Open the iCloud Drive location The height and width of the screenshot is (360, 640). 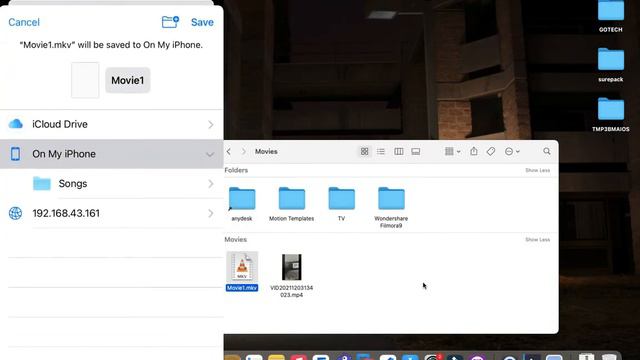(111, 124)
